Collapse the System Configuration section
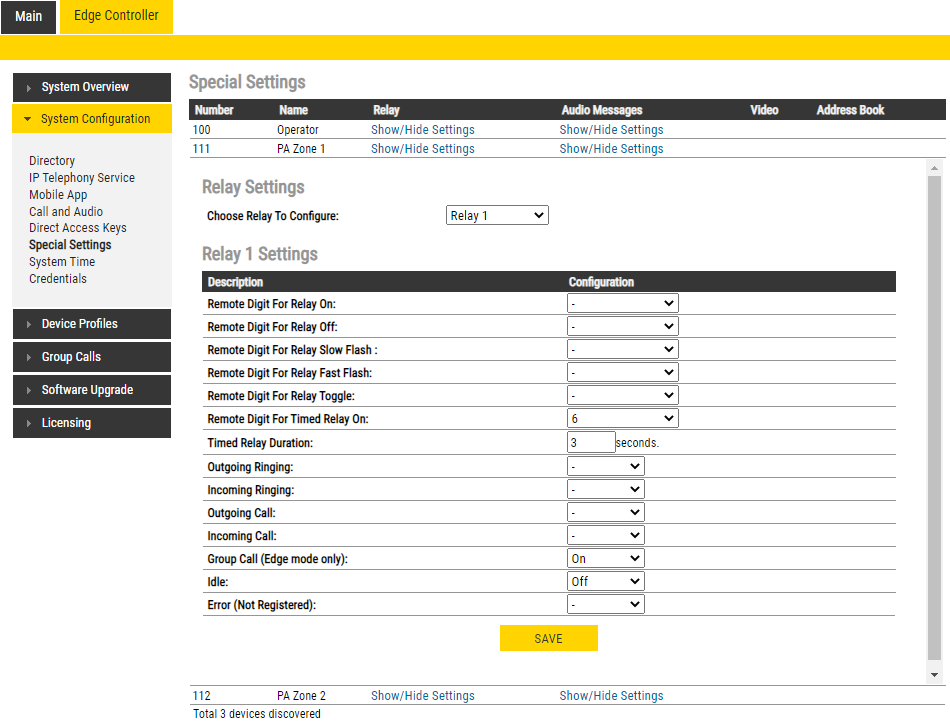 pos(91,119)
